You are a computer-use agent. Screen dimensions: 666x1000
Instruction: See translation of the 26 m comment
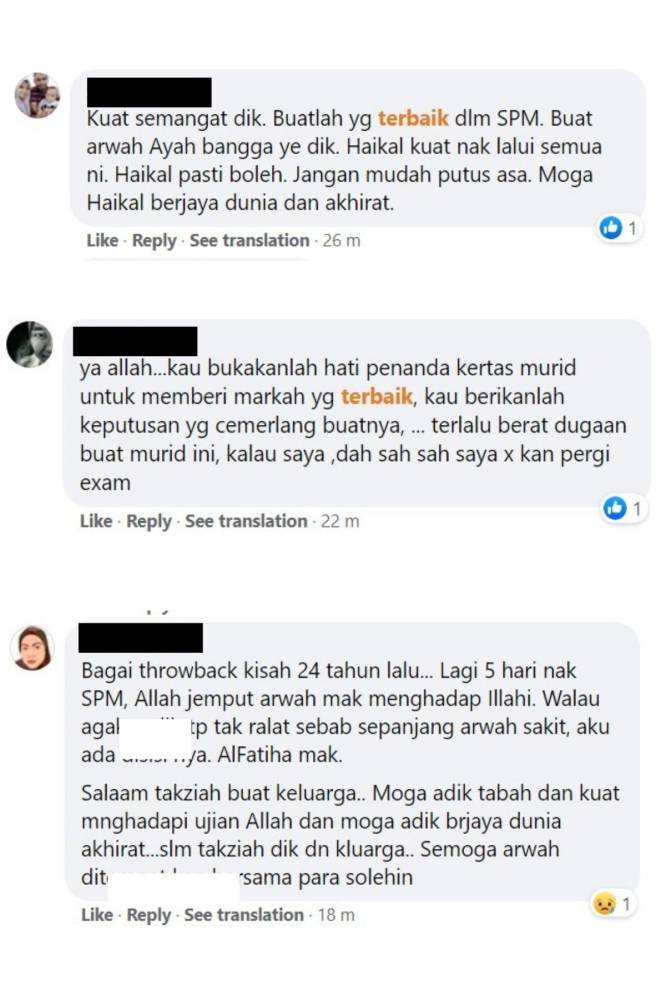[x=249, y=240]
